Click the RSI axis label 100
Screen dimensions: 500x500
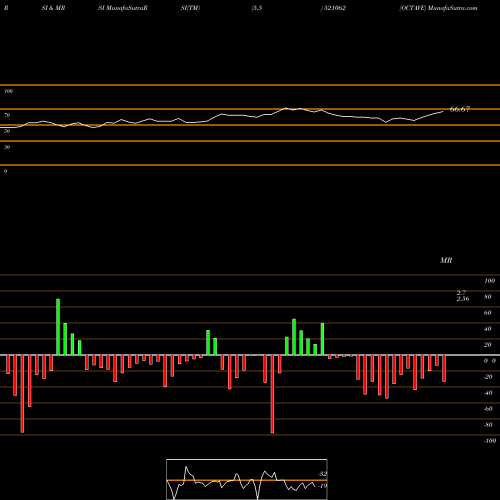click(x=8, y=91)
